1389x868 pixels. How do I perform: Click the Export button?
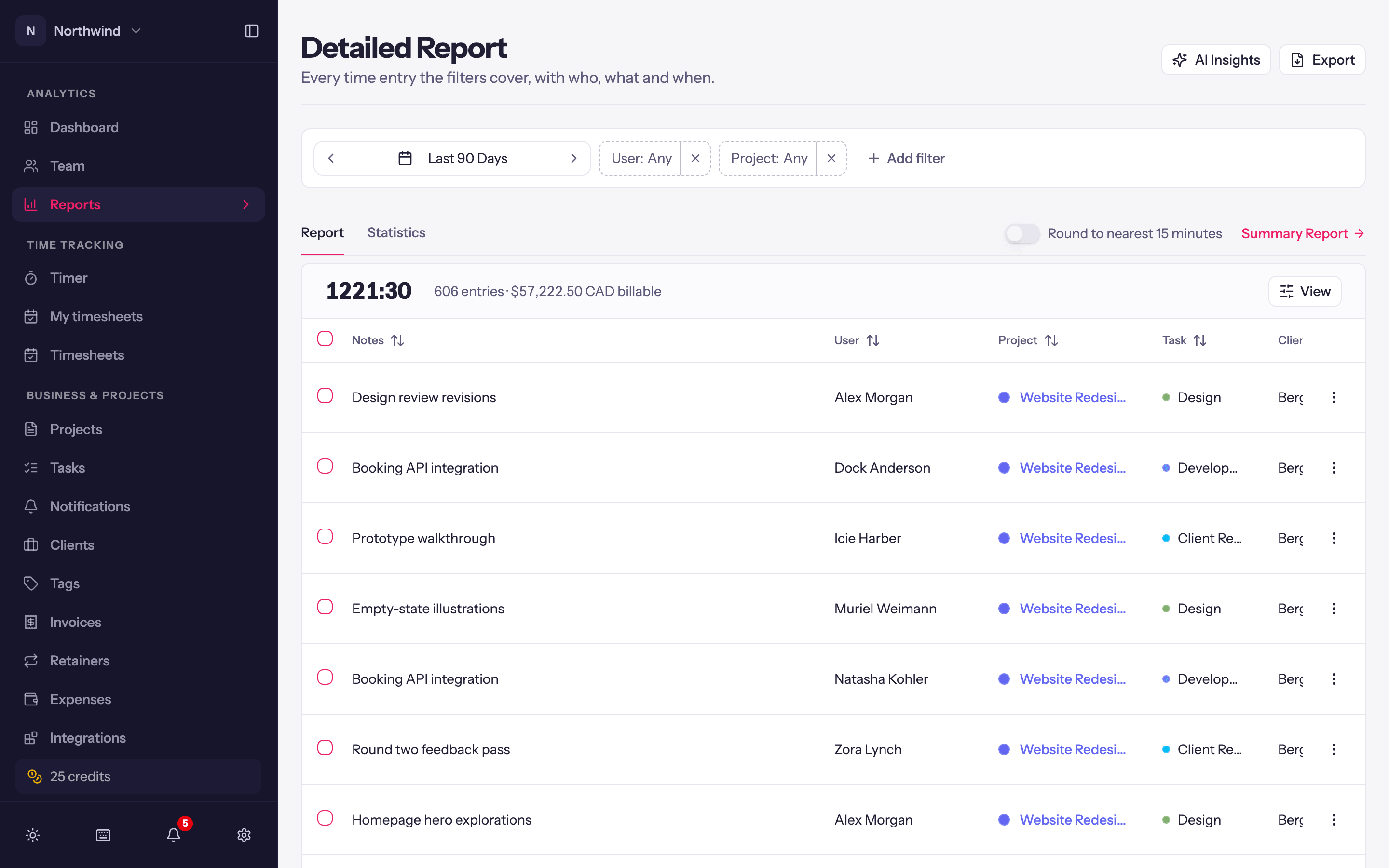click(x=1322, y=60)
